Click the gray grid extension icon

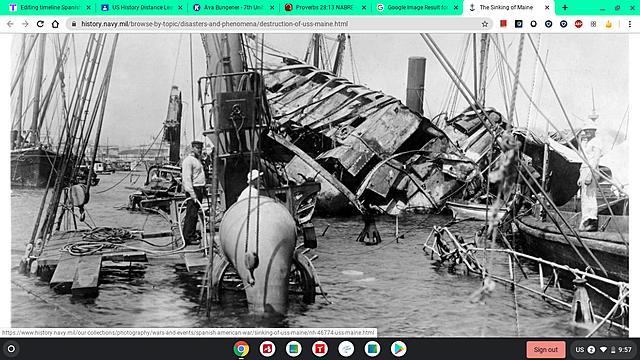tap(593, 24)
